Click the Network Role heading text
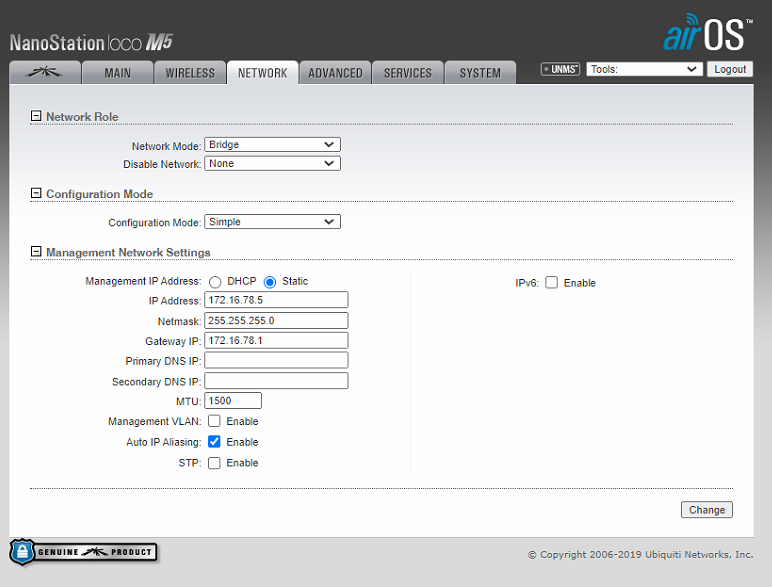Image resolution: width=772 pixels, height=587 pixels. [82, 117]
